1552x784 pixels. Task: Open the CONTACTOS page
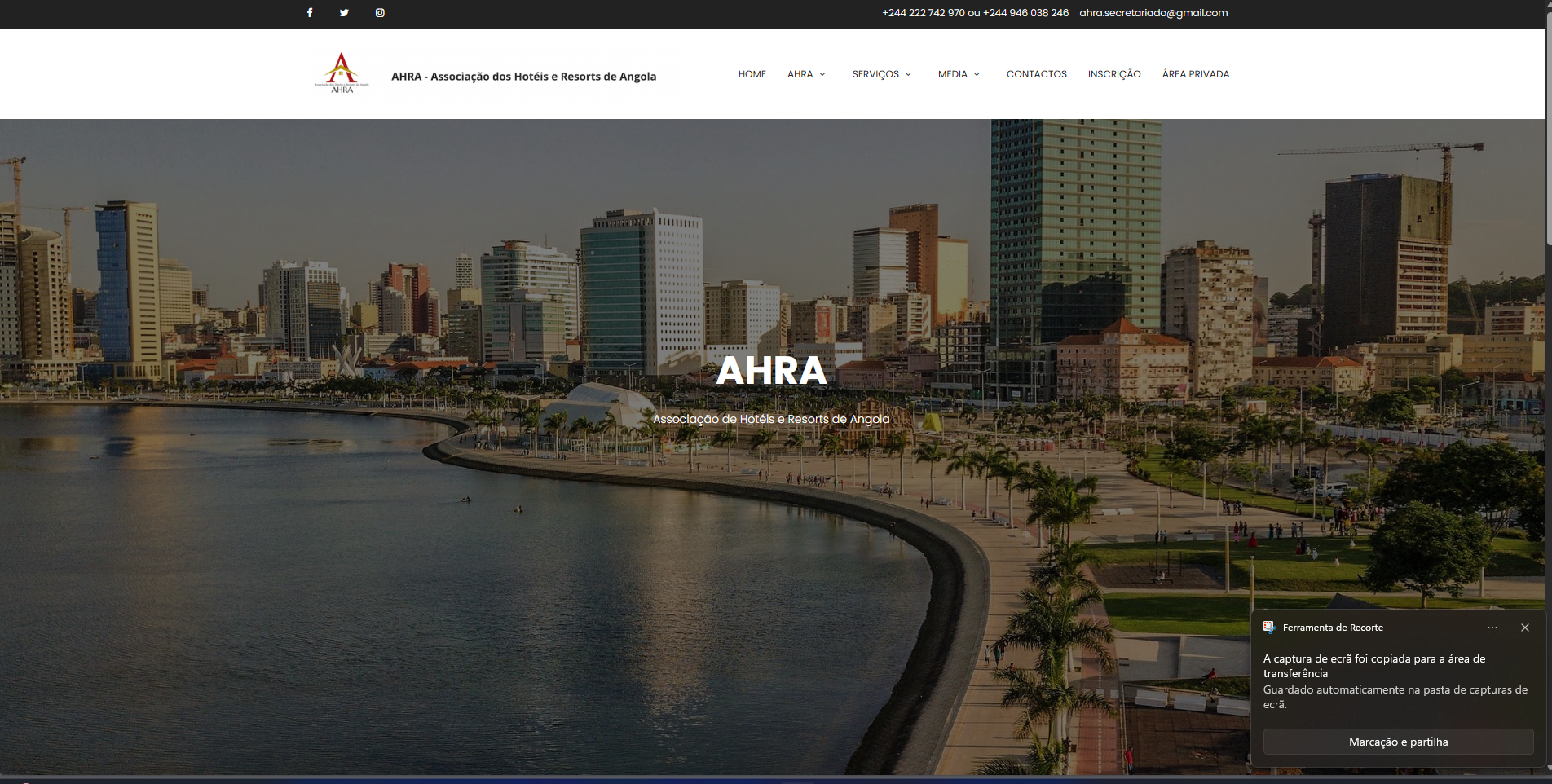click(1036, 74)
